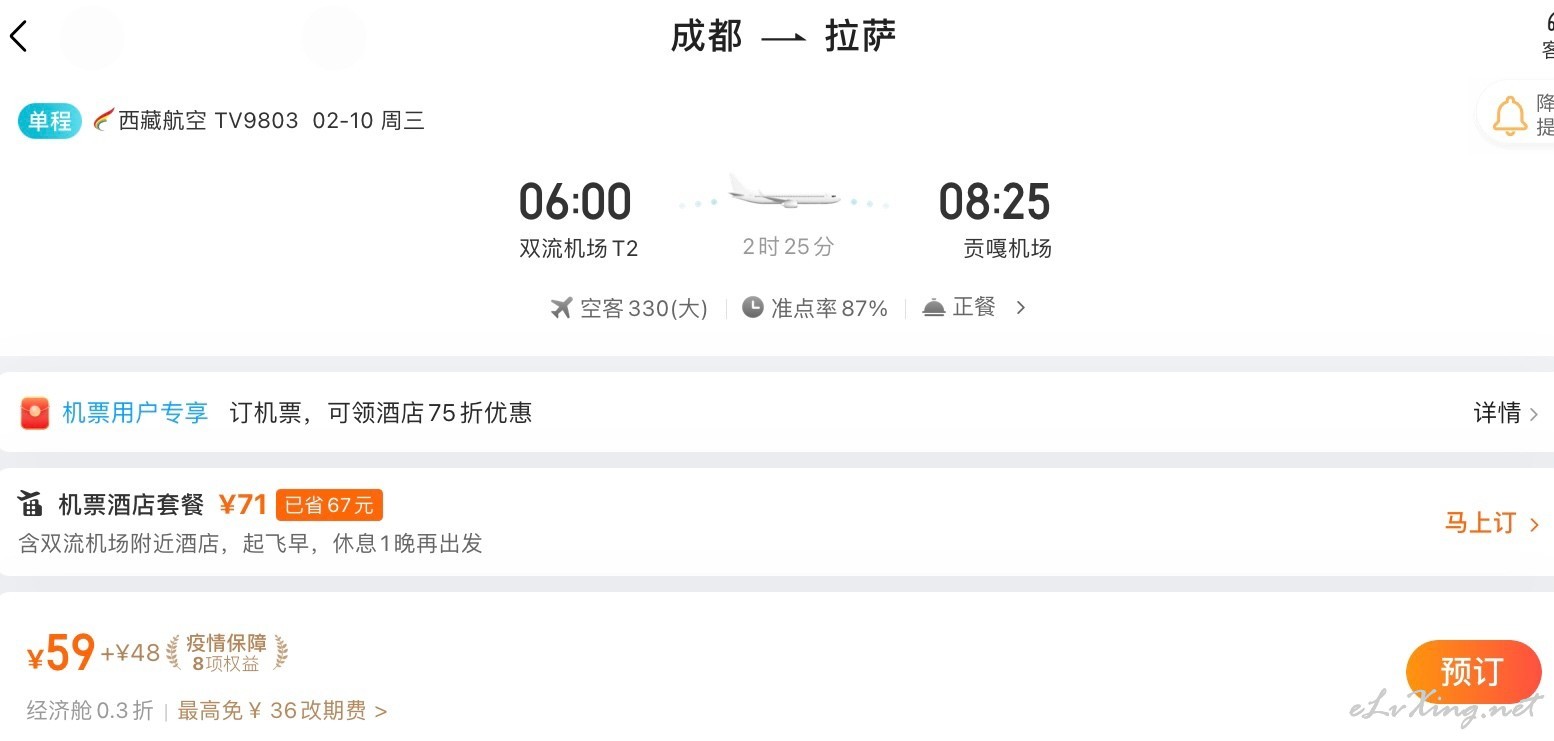Tap the flight-hotel package luggage icon
Screen dimensions: 1554x741
pyautogui.click(x=32, y=504)
